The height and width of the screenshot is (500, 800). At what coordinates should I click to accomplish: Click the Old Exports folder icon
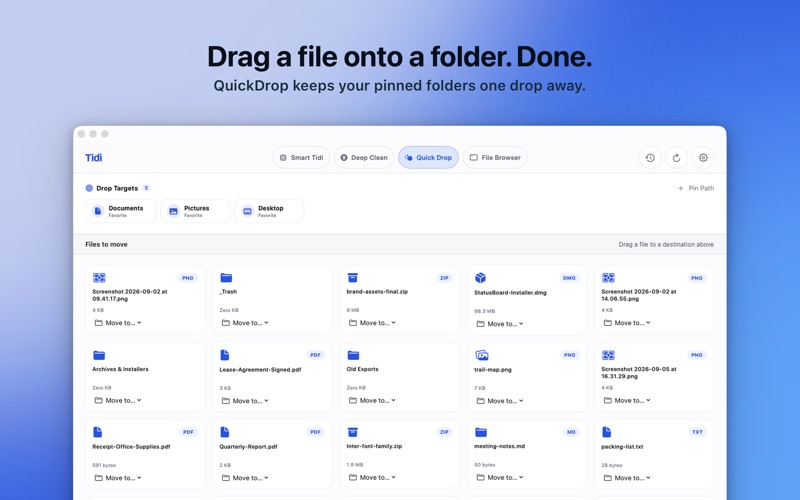(353, 355)
